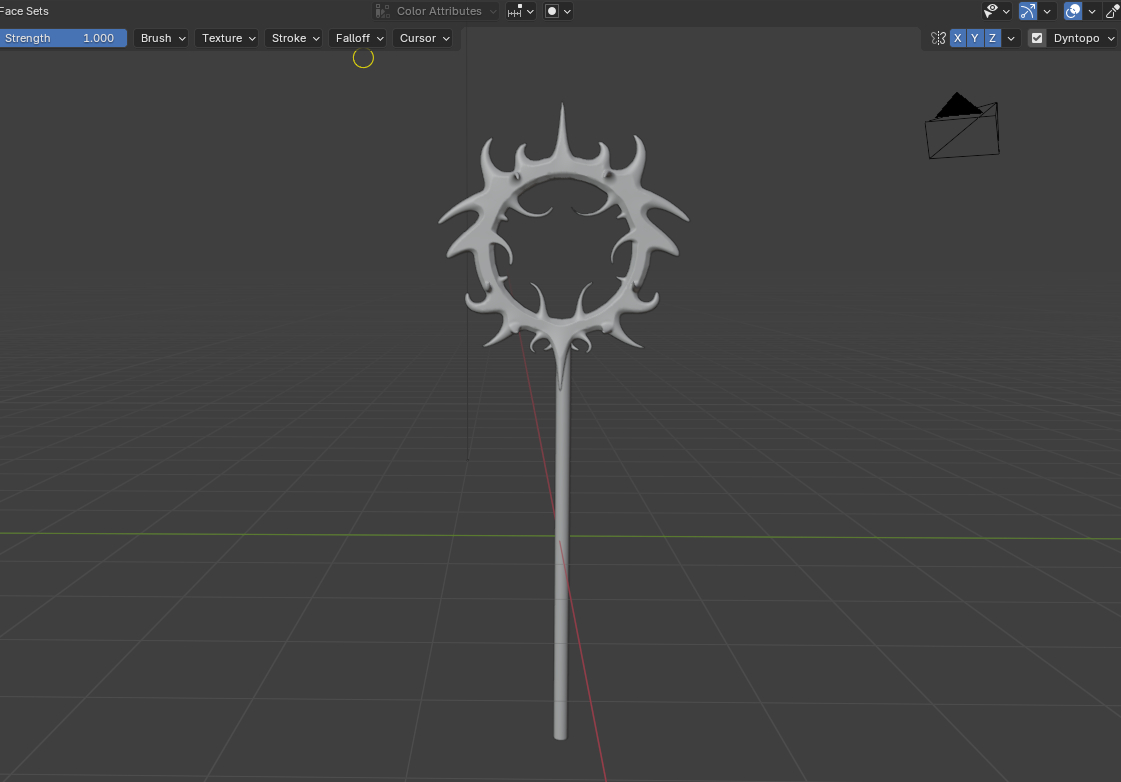
Task: Toggle Y axis symmetry
Action: coord(975,38)
